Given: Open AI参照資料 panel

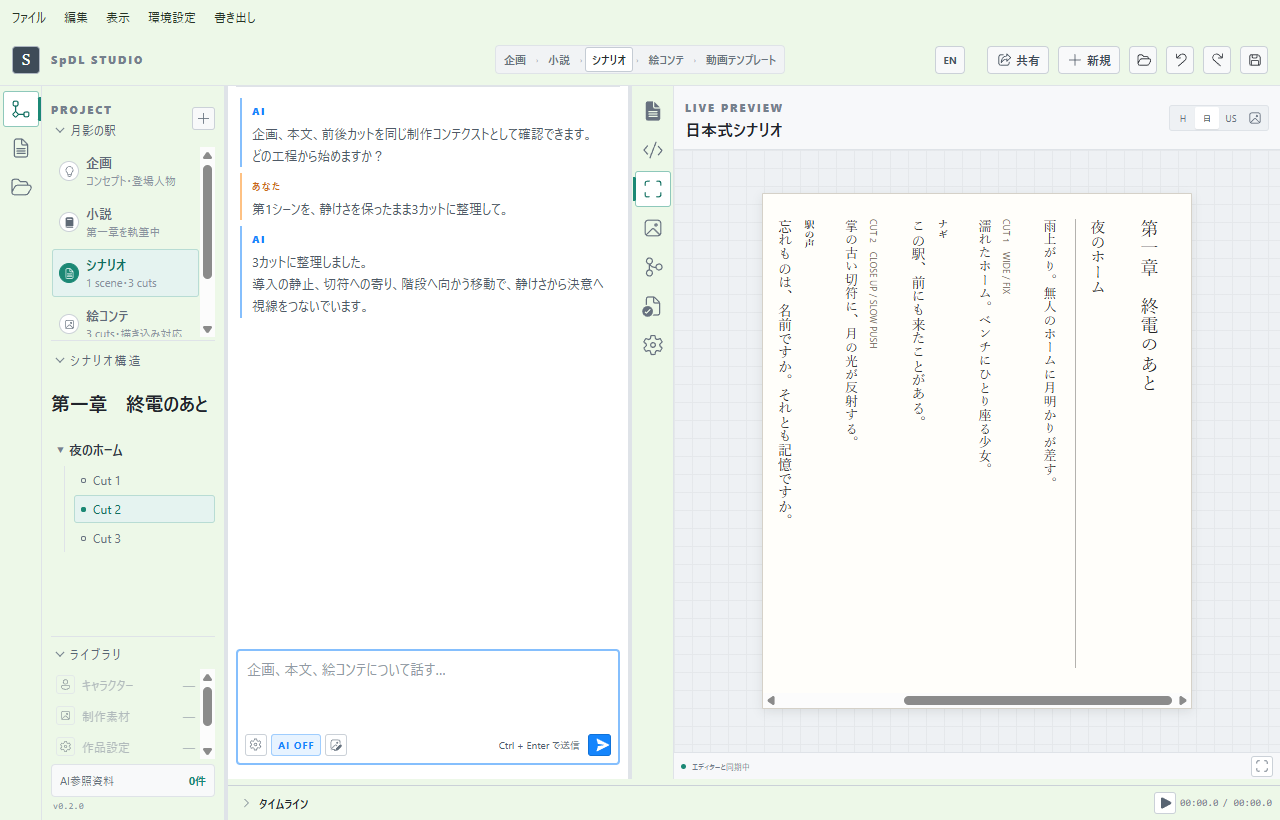Looking at the screenshot, I should click(x=133, y=781).
